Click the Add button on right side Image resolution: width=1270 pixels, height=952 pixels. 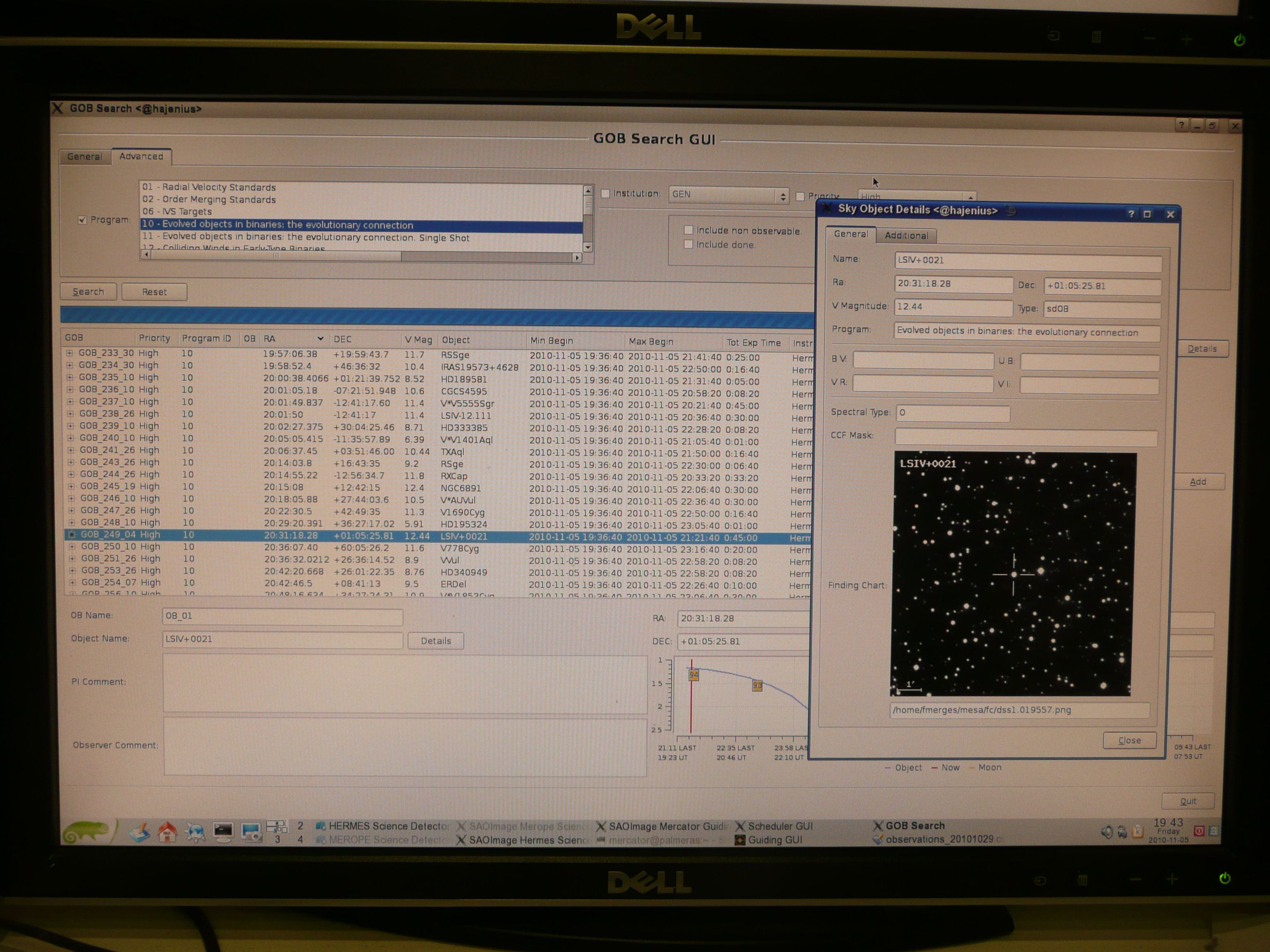(x=1198, y=481)
